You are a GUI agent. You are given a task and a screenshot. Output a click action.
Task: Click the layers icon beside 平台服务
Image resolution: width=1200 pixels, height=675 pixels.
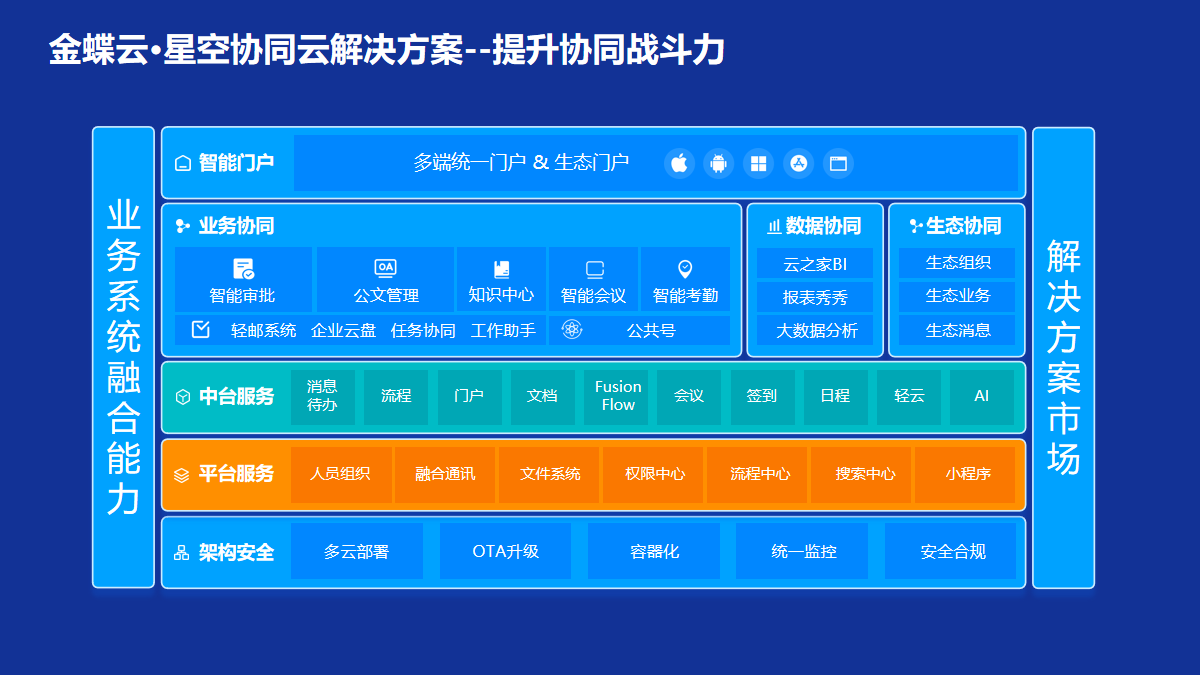pyautogui.click(x=182, y=475)
